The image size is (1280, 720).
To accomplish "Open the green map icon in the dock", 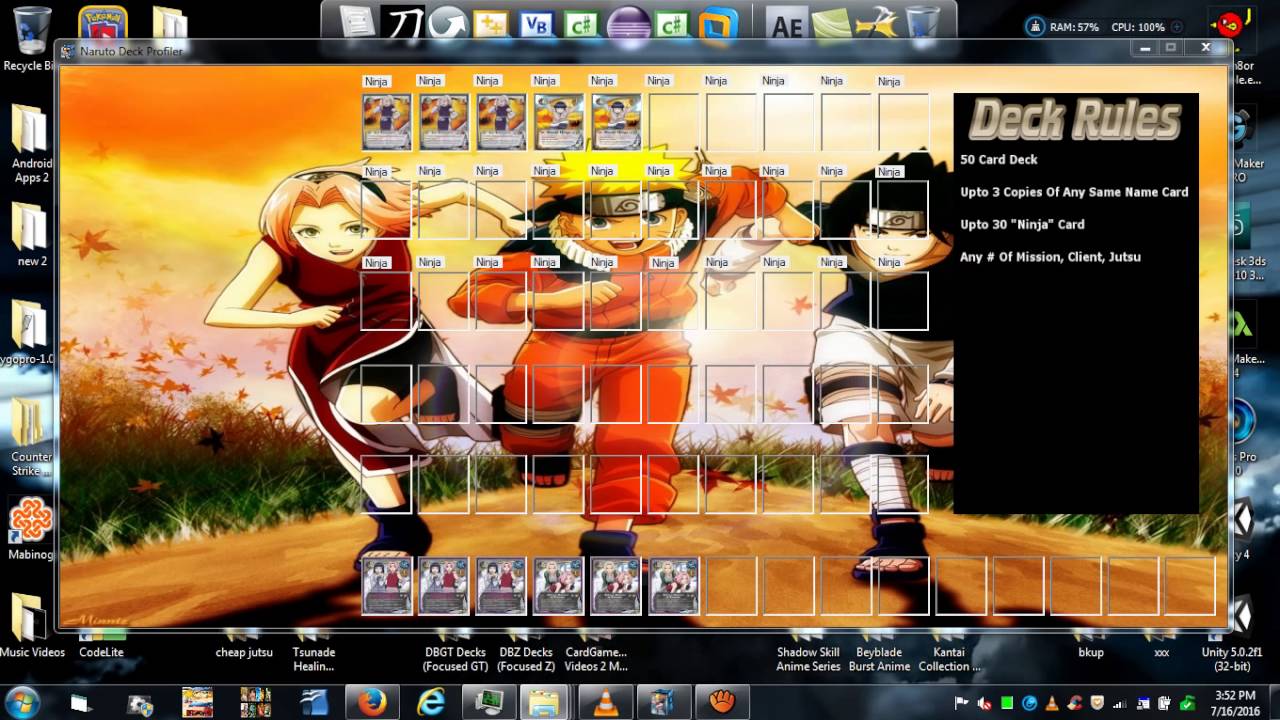I will click(832, 24).
